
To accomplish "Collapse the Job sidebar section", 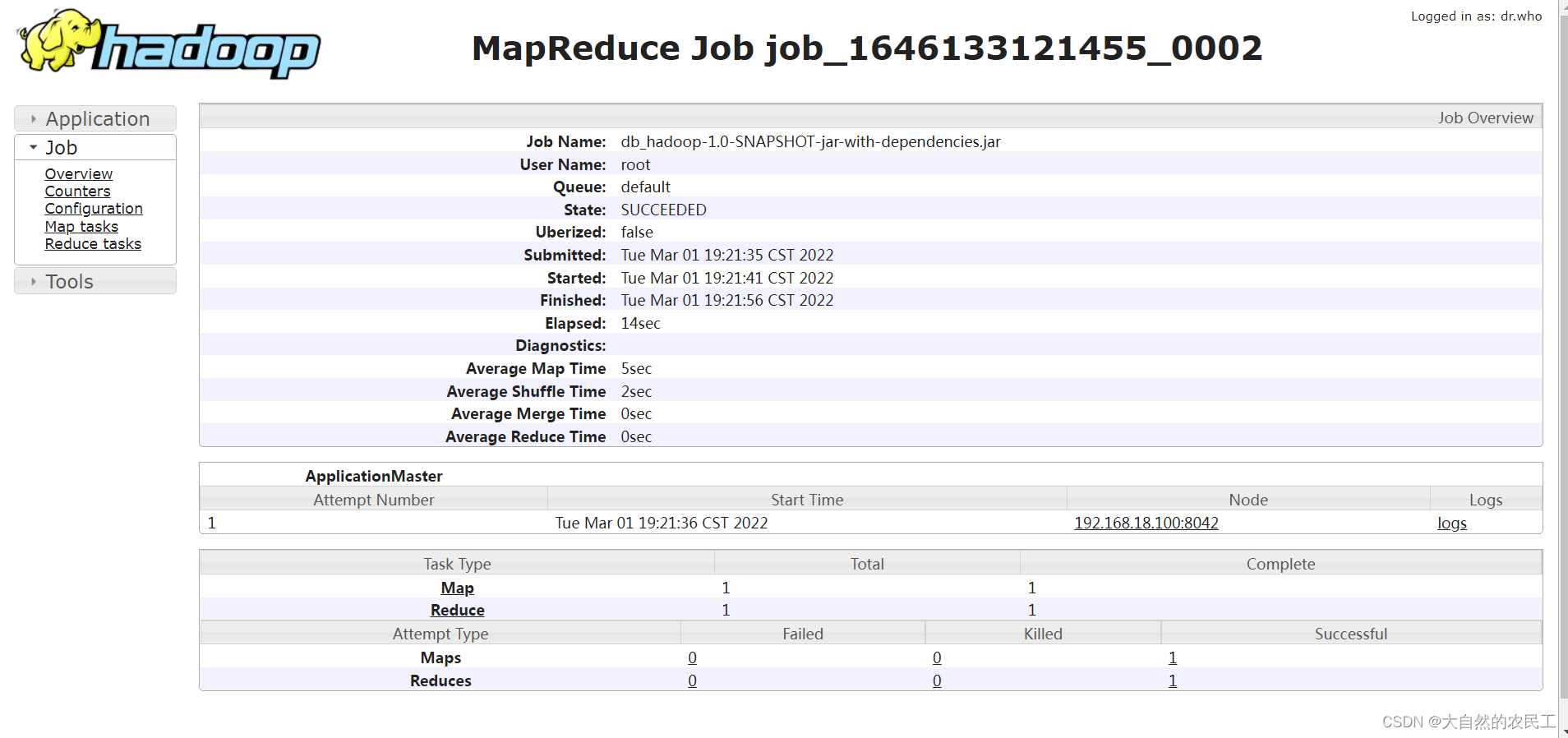I will click(95, 147).
